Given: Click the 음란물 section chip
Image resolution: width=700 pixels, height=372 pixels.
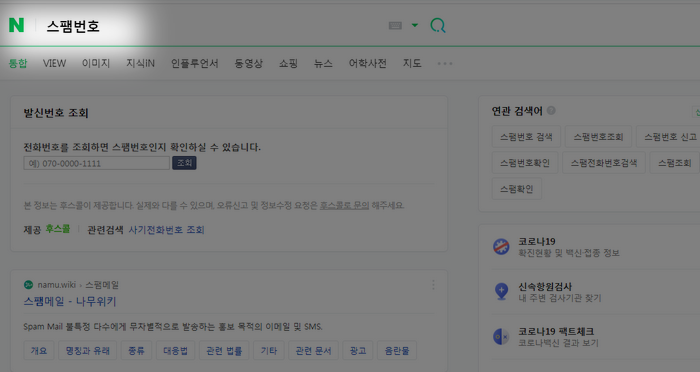Looking at the screenshot, I should coord(397,351).
